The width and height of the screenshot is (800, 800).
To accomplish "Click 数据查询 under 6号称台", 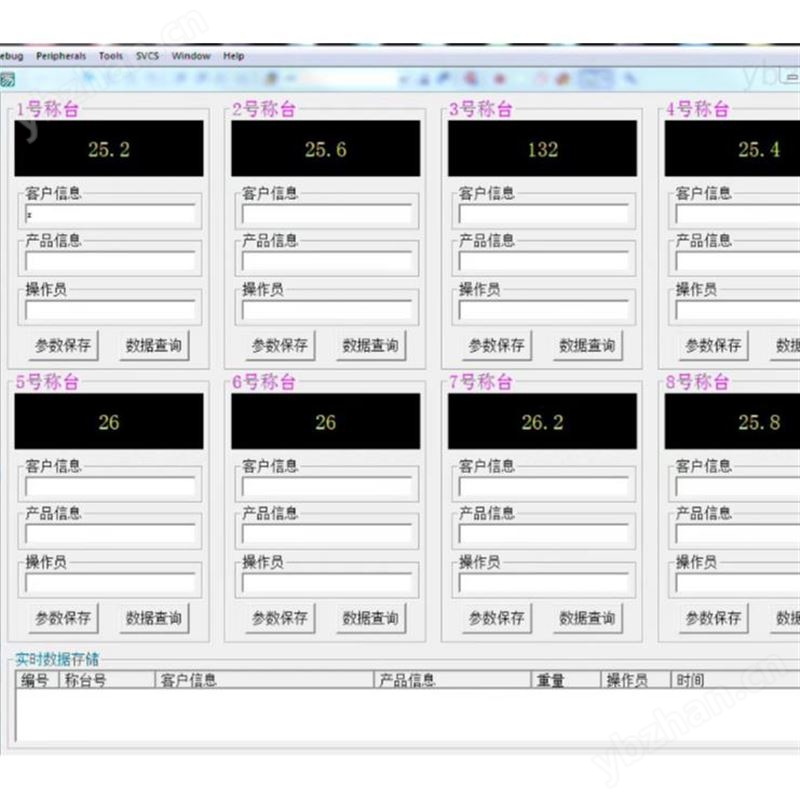I will pyautogui.click(x=371, y=618).
